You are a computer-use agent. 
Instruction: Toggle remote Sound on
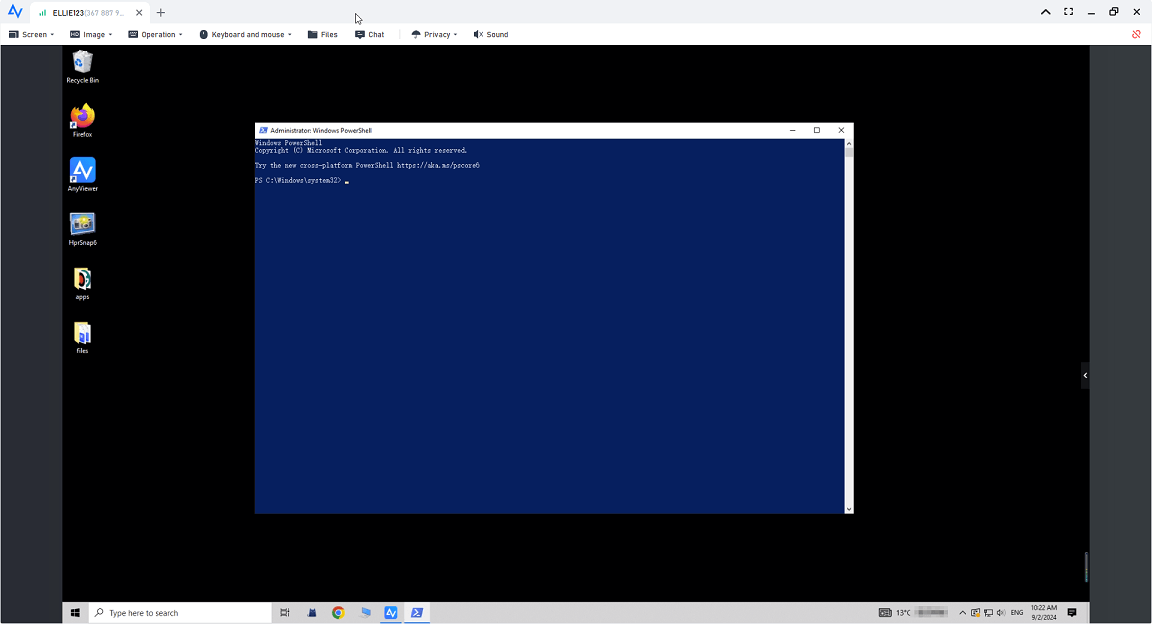(491, 35)
